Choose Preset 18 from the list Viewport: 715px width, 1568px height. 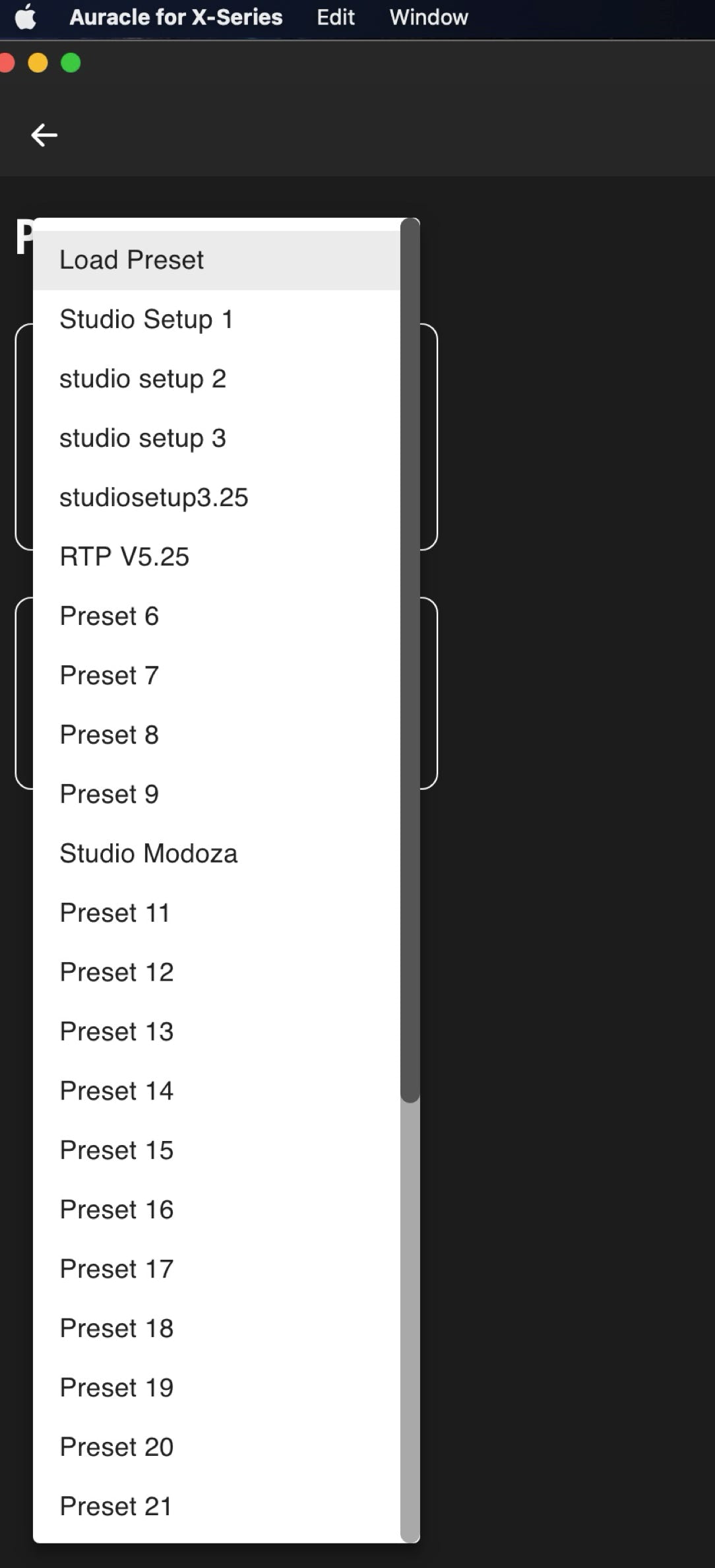pos(216,1329)
